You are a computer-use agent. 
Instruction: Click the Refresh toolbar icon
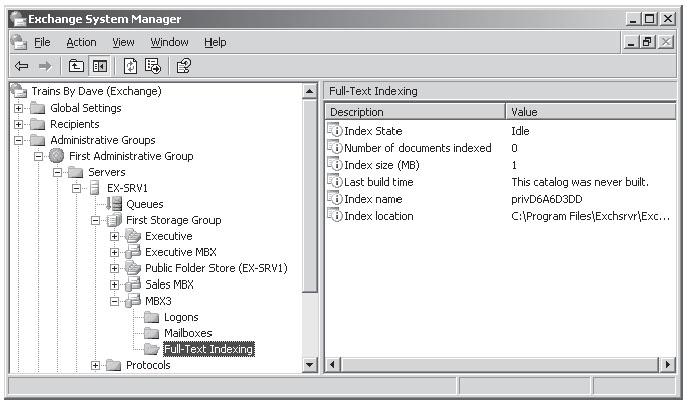point(130,67)
